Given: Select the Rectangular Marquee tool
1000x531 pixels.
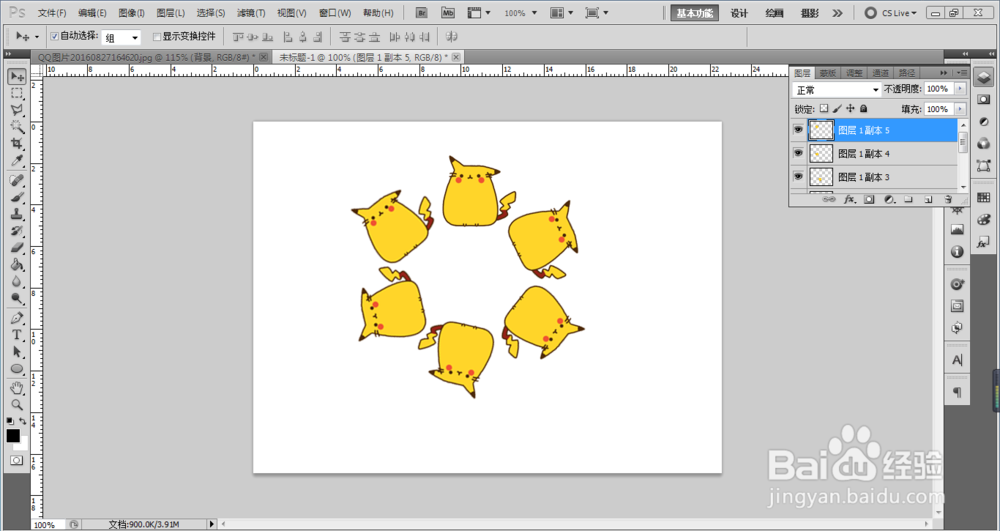Looking at the screenshot, I should (x=17, y=93).
